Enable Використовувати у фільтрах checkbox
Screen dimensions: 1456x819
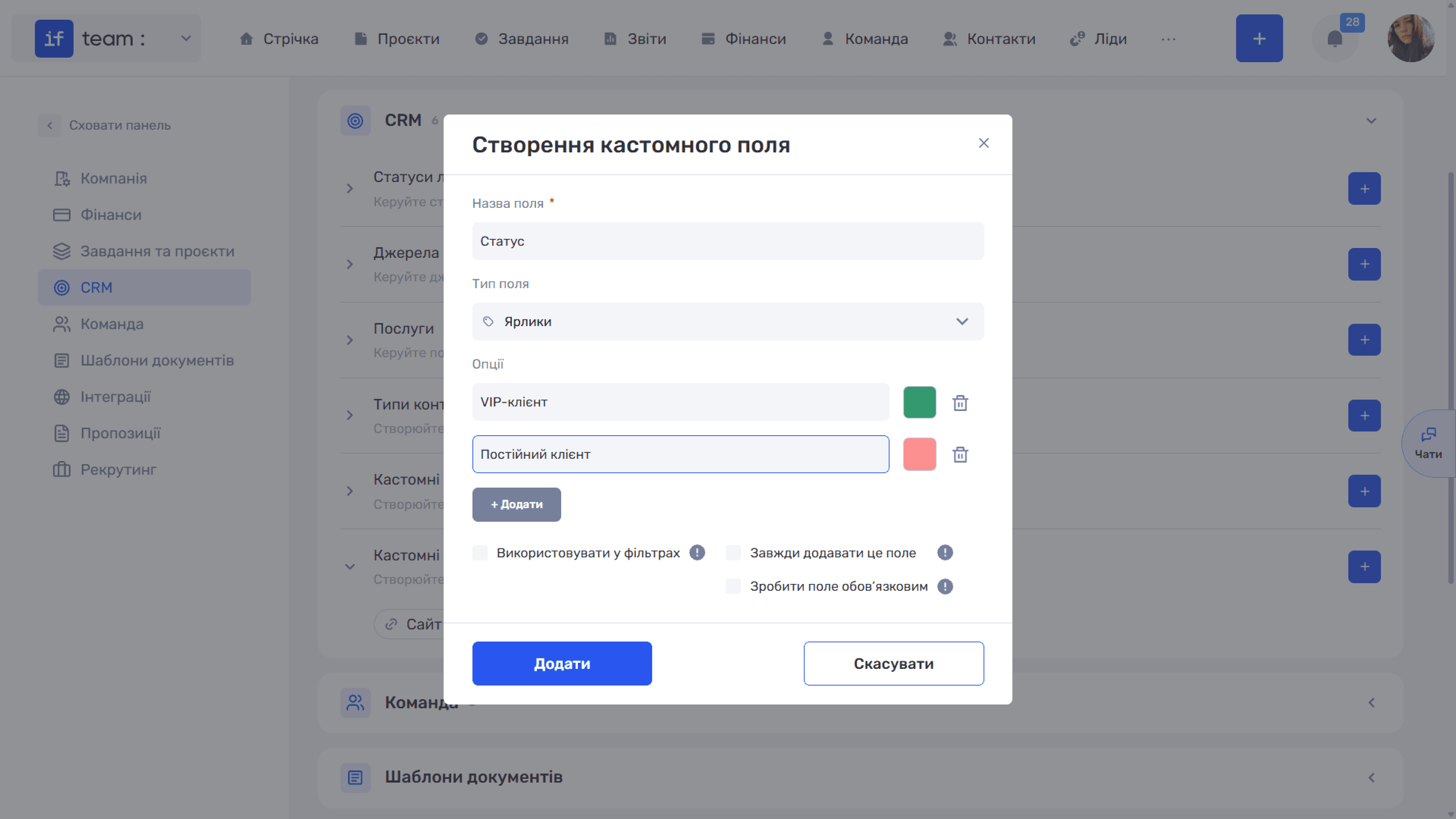pyautogui.click(x=480, y=553)
